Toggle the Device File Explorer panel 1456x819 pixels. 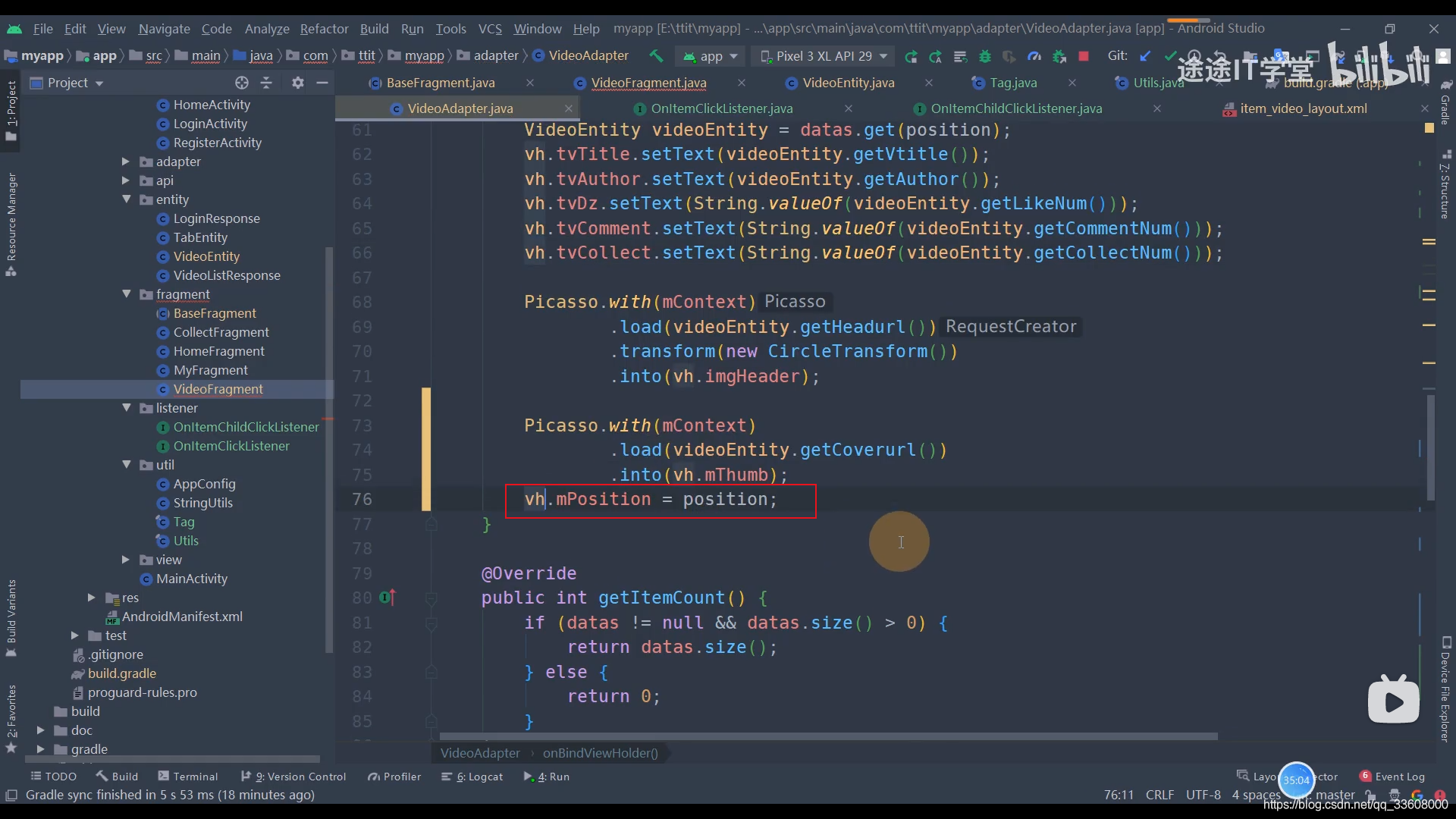1445,690
